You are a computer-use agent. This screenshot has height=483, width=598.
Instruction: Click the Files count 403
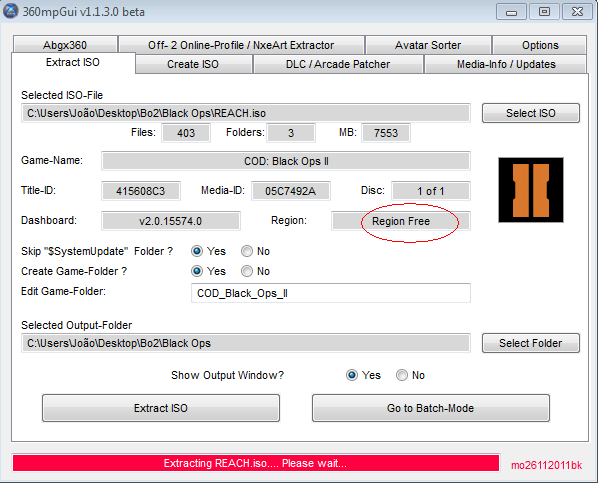(186, 133)
